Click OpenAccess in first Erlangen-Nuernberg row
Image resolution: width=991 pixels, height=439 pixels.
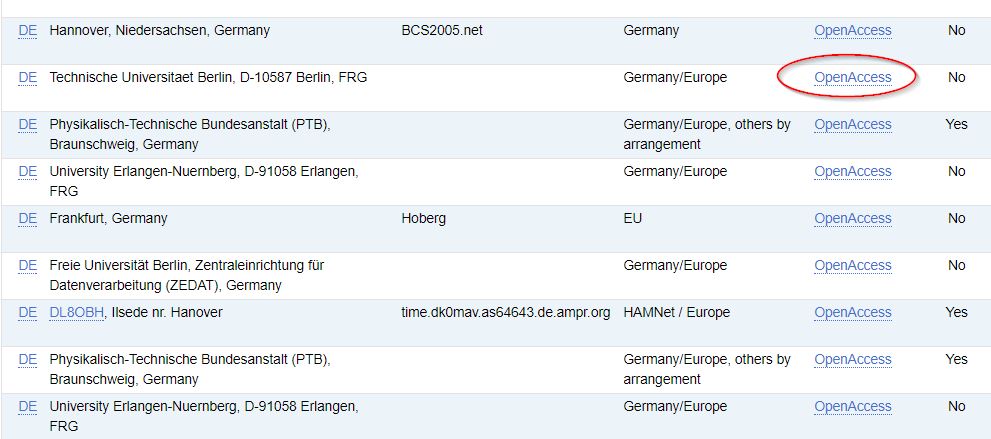click(853, 171)
